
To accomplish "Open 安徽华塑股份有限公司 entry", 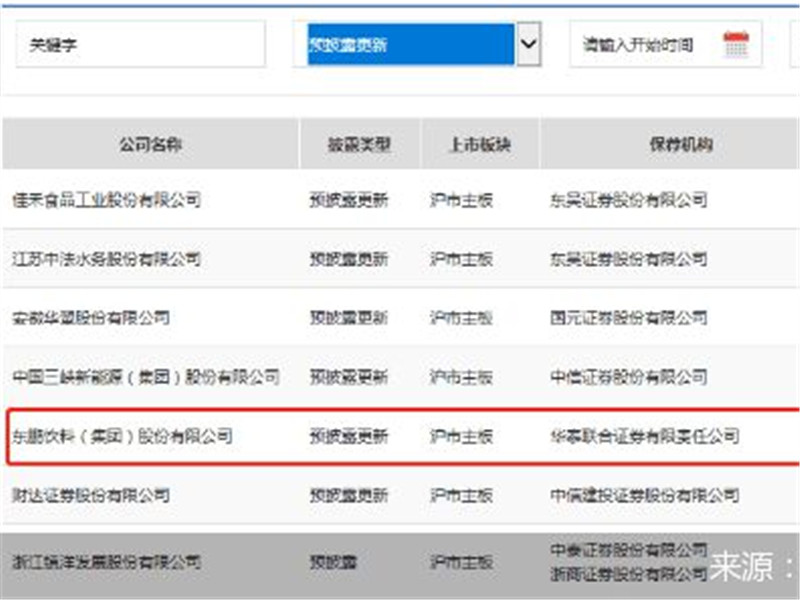I will tap(91, 318).
